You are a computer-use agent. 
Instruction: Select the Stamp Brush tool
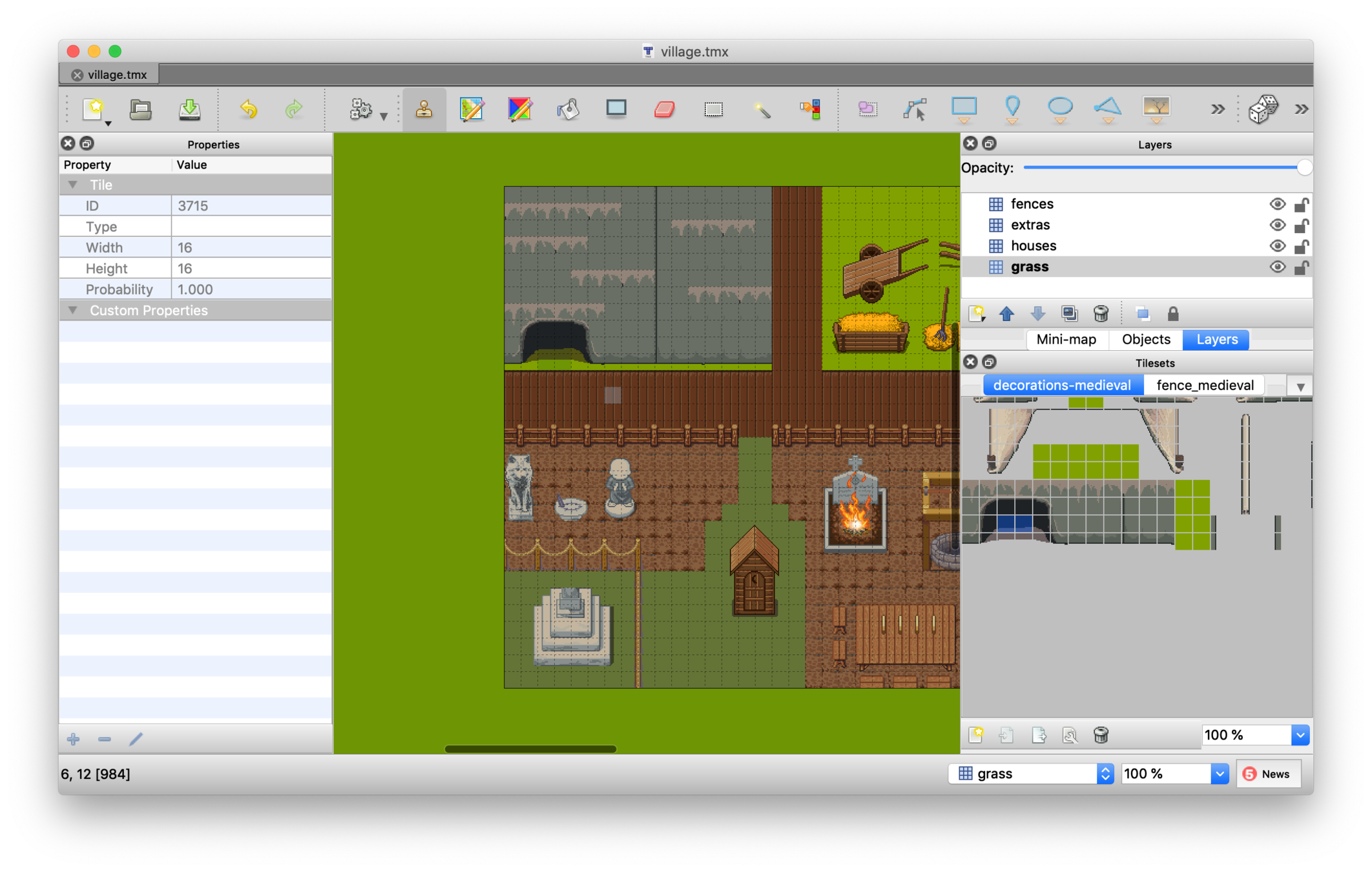tap(424, 109)
